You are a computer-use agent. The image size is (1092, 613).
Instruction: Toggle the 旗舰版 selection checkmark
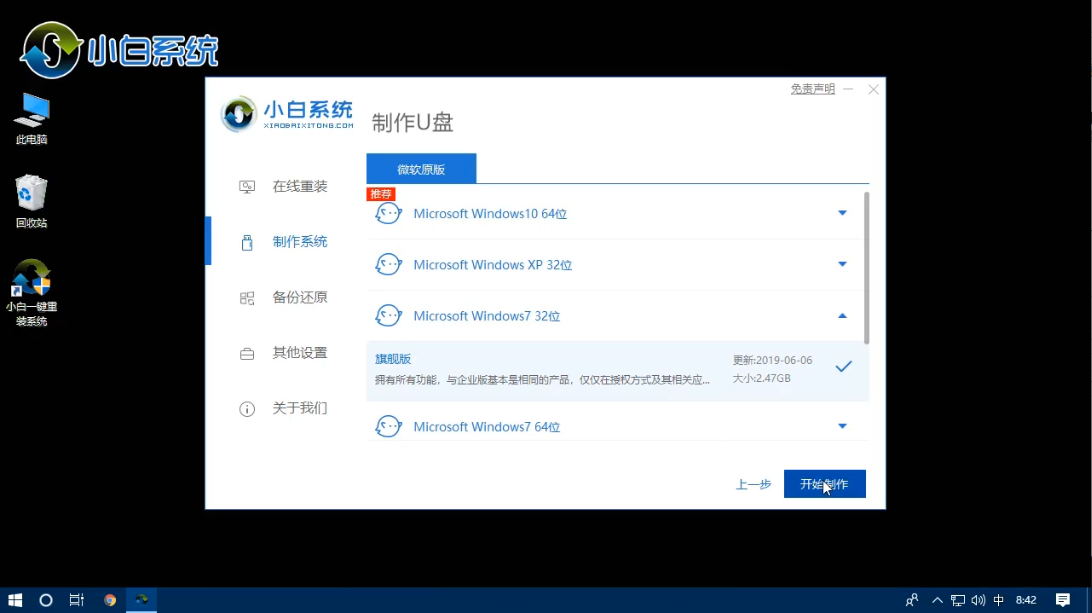coord(843,366)
